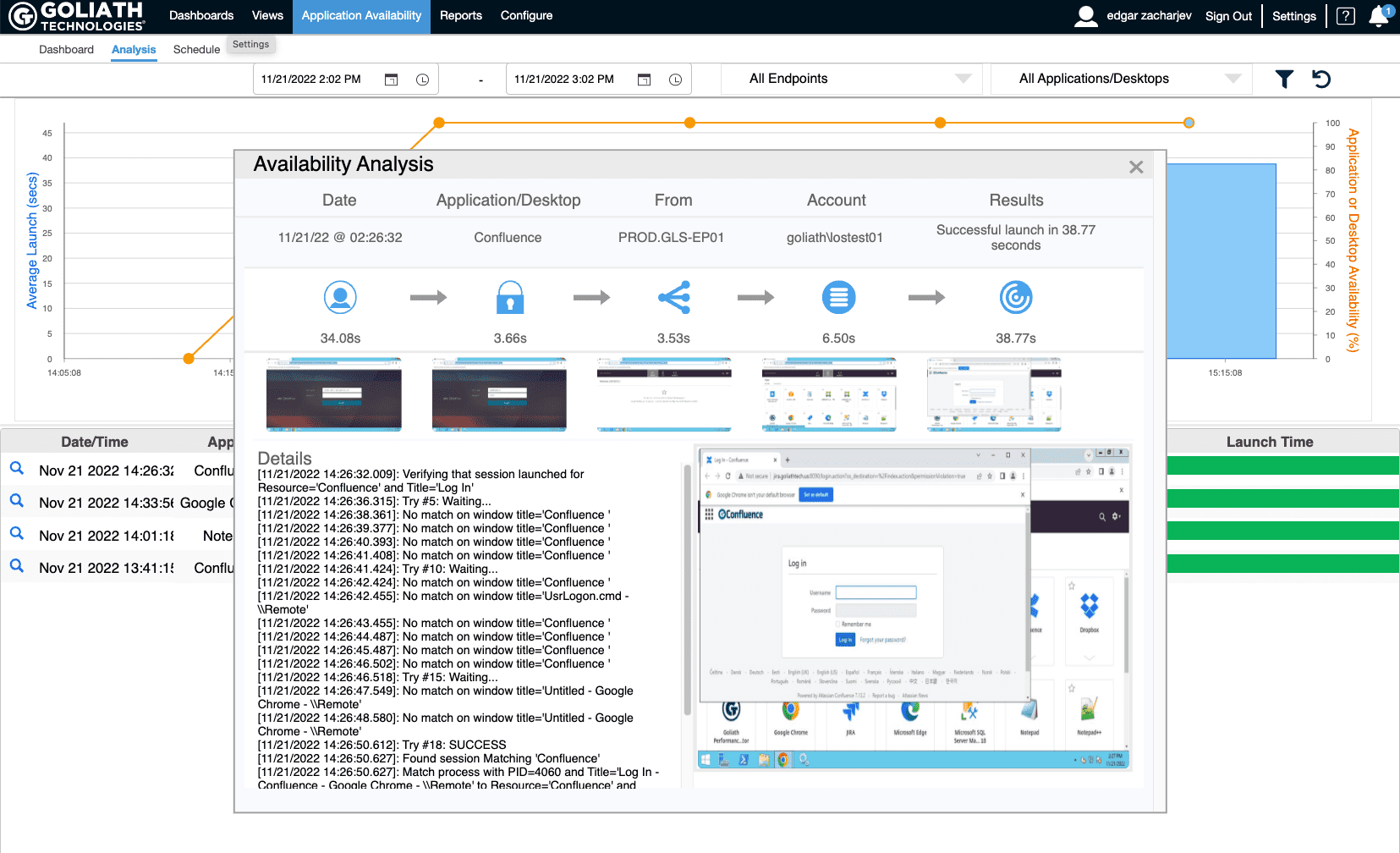Image resolution: width=1400 pixels, height=853 pixels.
Task: Click the start date field 11/21/2022 2:02 PM
Action: pyautogui.click(x=311, y=80)
